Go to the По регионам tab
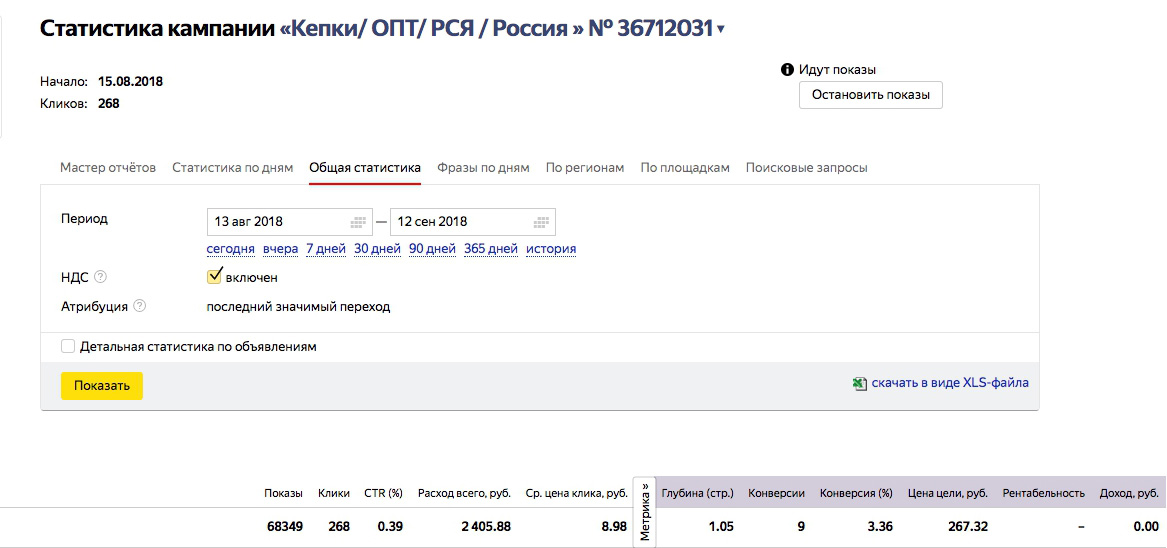The image size is (1167, 548). 585,167
